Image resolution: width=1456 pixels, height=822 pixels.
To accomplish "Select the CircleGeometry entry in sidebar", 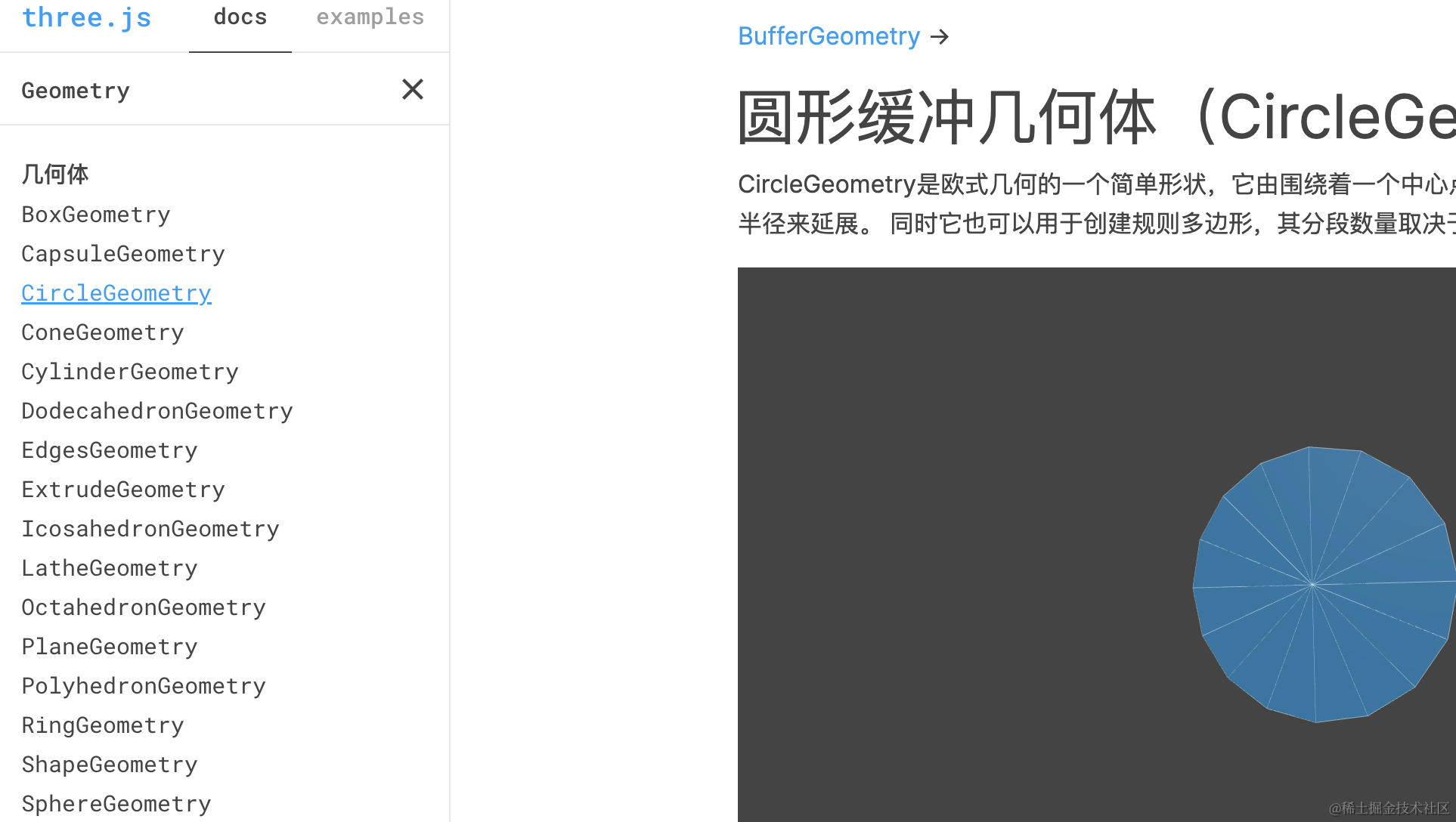I will 116,293.
